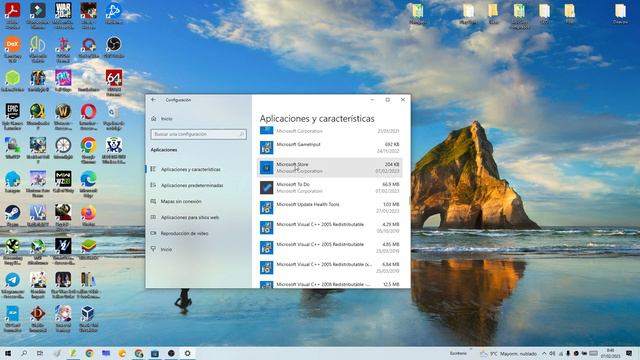The image size is (640, 360).
Task: Show hidden system tray icons
Action: pyautogui.click(x=544, y=353)
